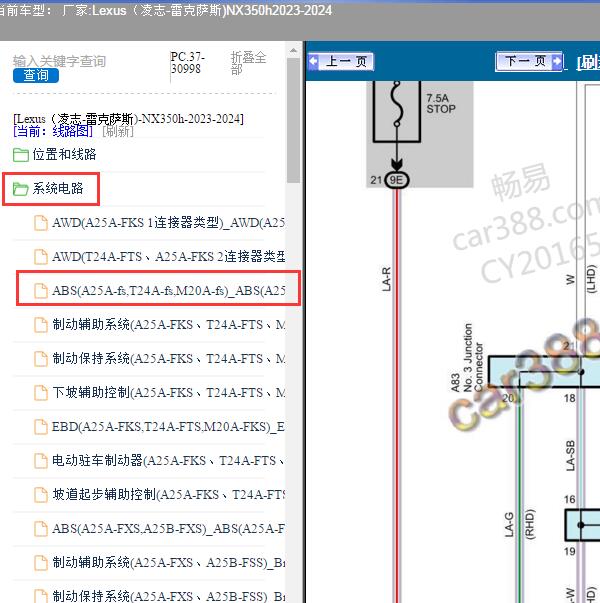Click the document icon beside 坡道起步辅助控制
This screenshot has height=603, width=600.
[41, 495]
